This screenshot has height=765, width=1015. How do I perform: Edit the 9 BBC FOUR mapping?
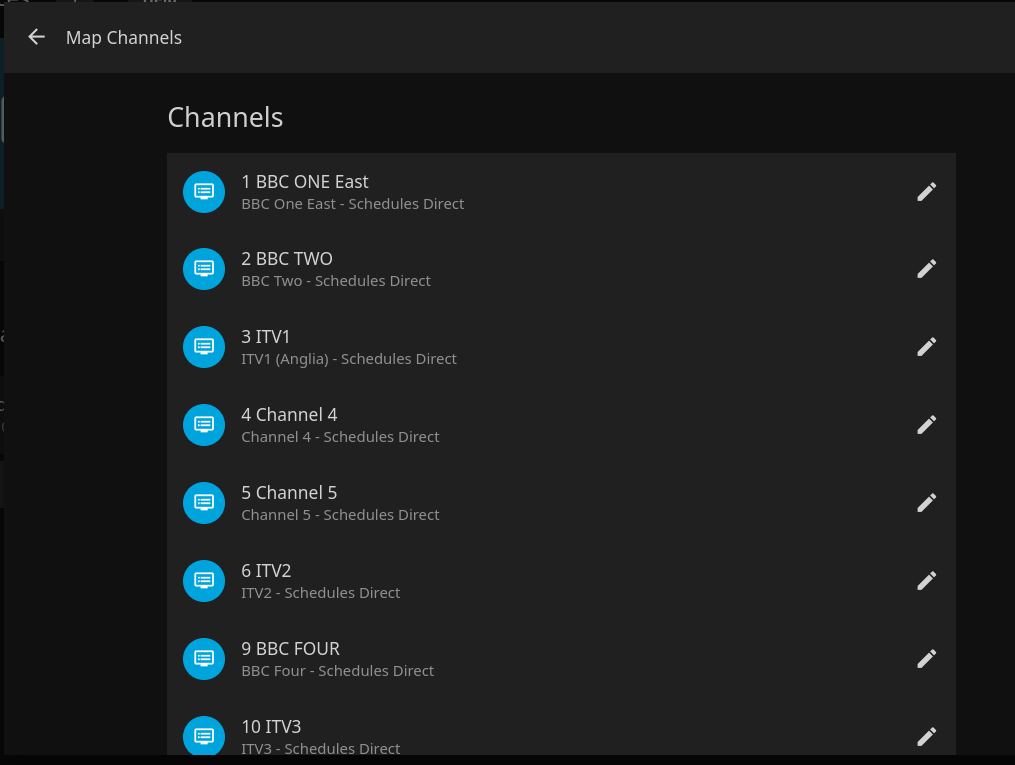926,659
